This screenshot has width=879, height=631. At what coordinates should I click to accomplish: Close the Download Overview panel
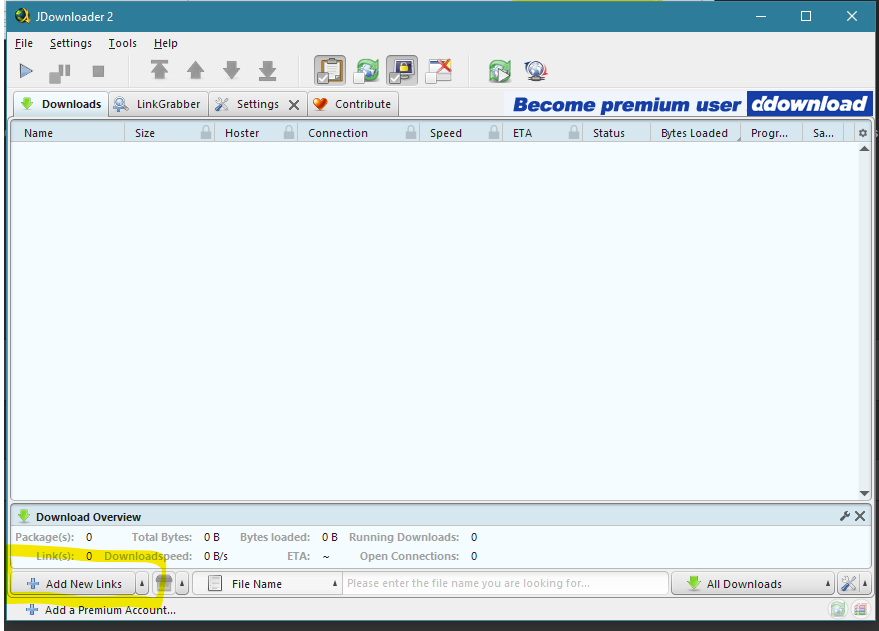(860, 516)
